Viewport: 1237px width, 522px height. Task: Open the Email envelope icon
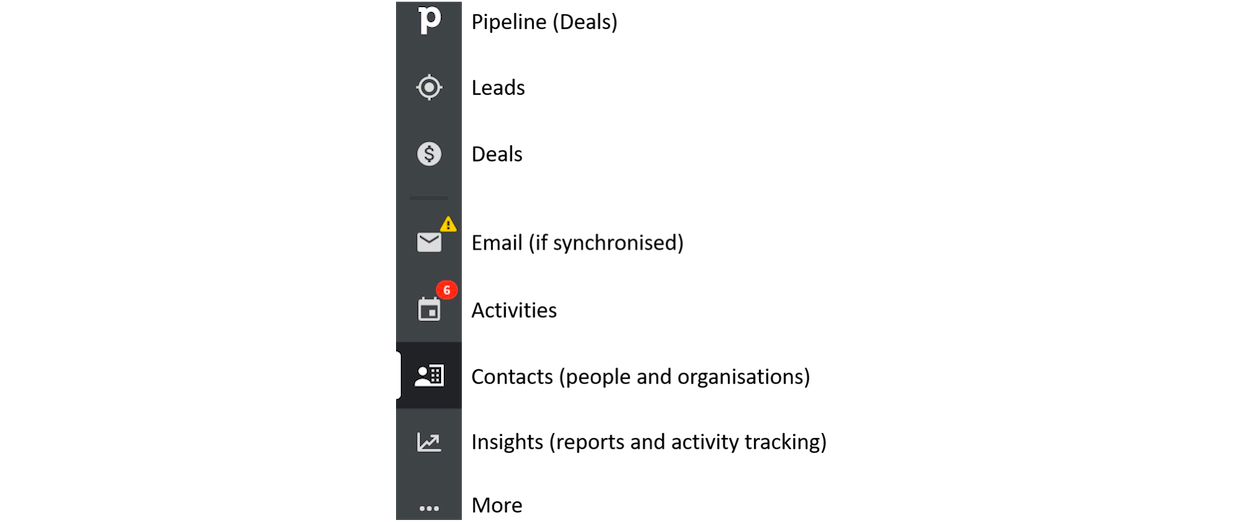pos(429,242)
